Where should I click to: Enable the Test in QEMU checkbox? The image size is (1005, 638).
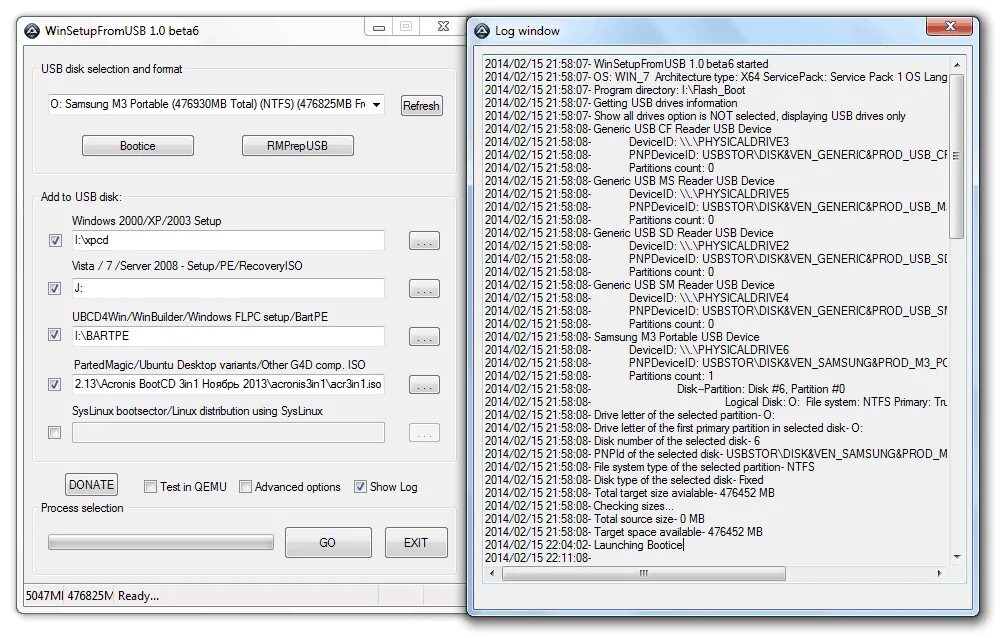[x=151, y=487]
